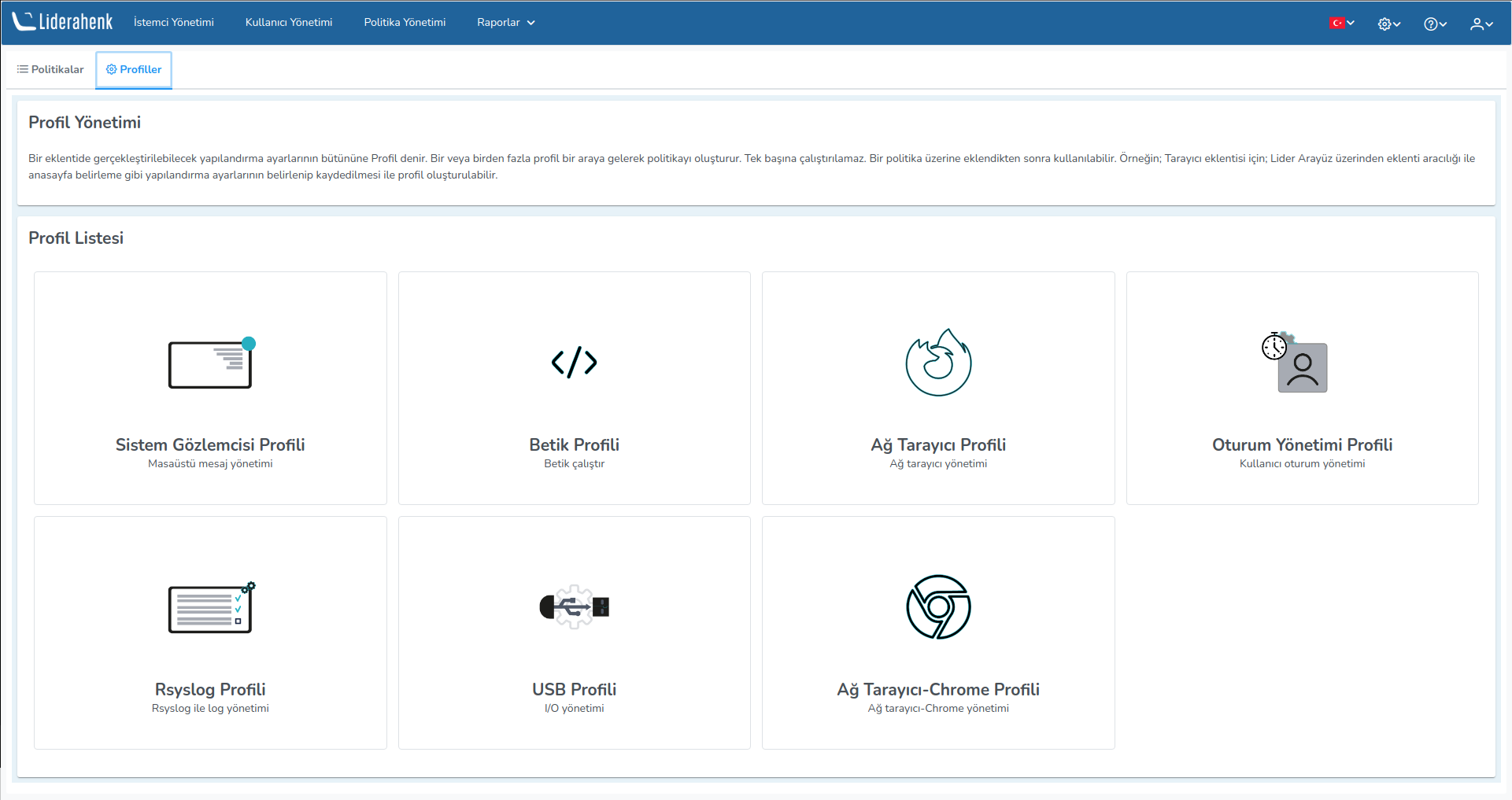Click the Firefox browser profile icon
The height and width of the screenshot is (800, 1512).
(938, 363)
